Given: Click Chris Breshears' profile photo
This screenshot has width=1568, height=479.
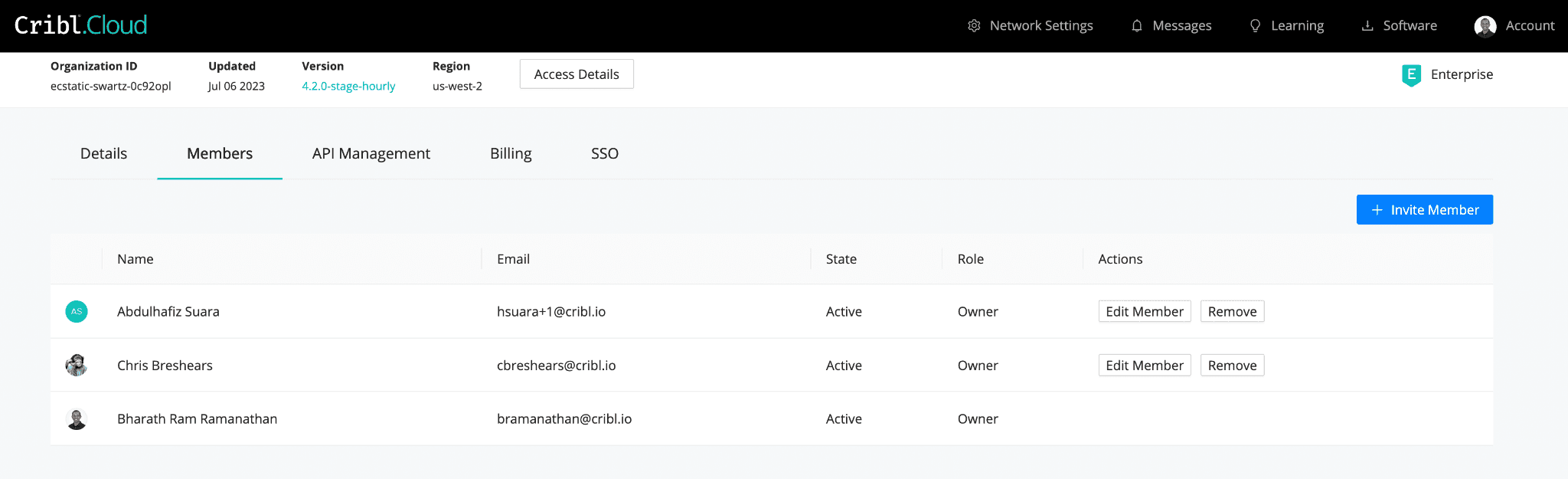Looking at the screenshot, I should (x=77, y=366).
